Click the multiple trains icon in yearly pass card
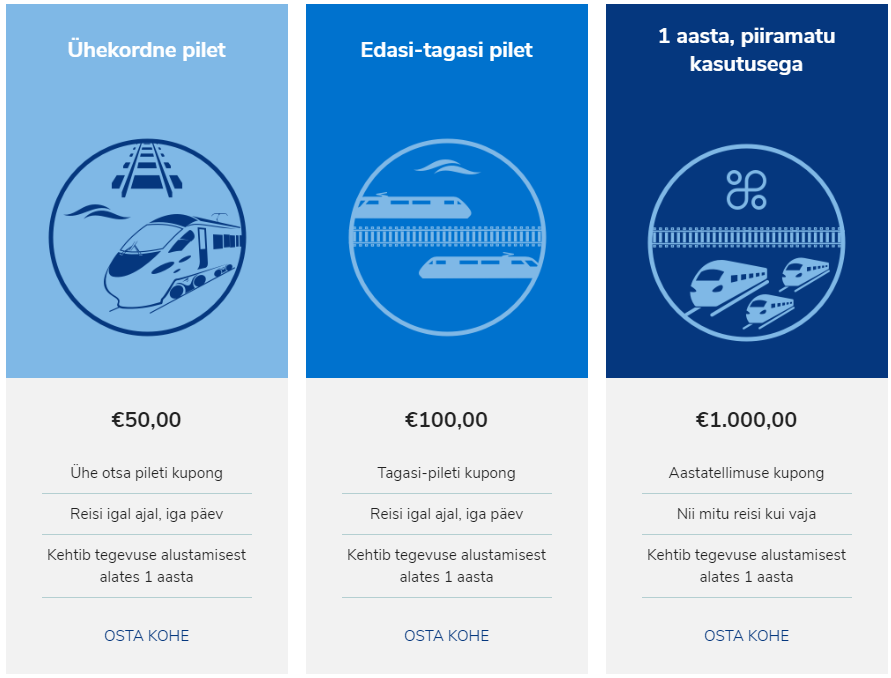Screen dimensions: 891x678 (747, 242)
